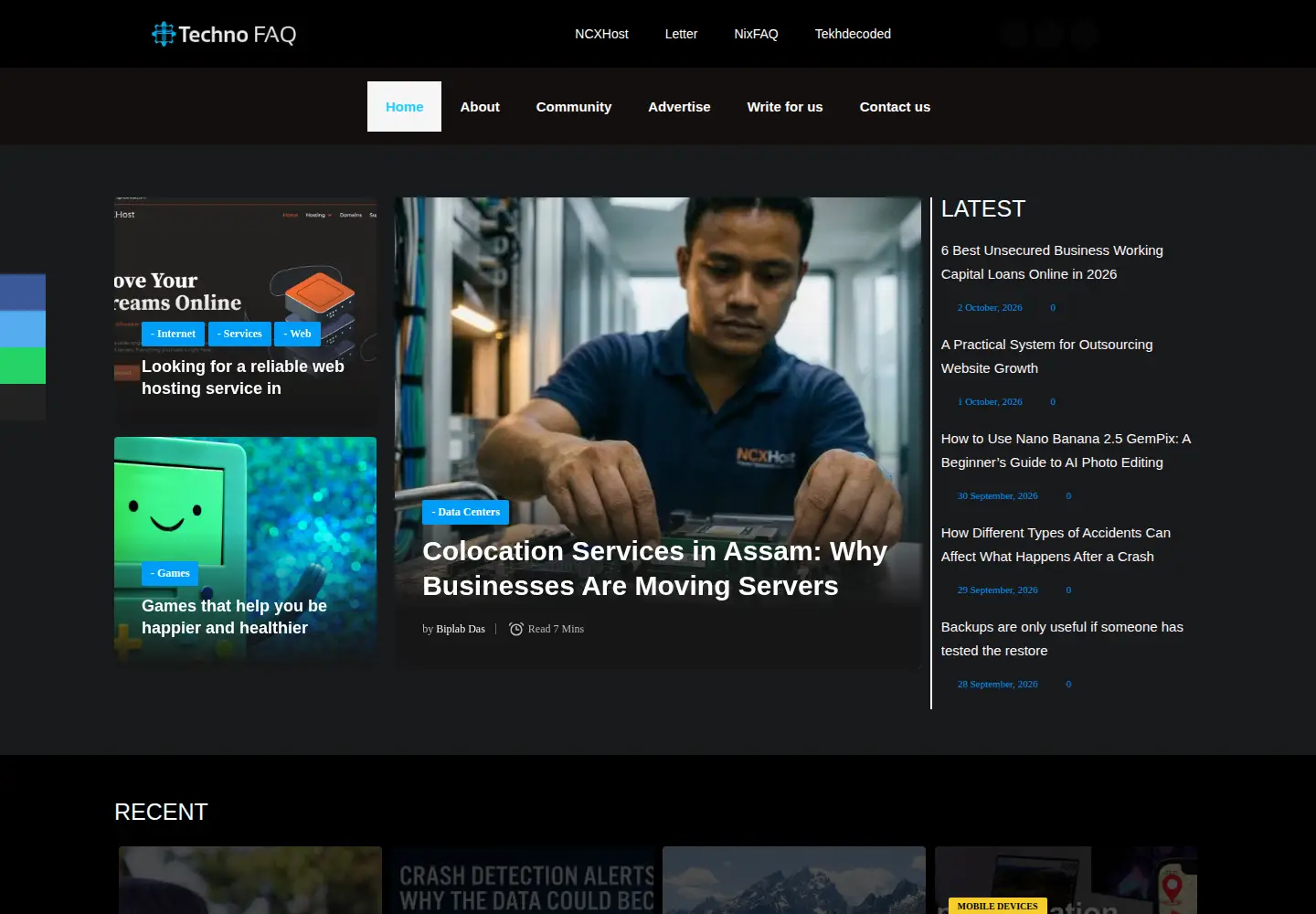
Task: Click the Techno FAQ logo
Action: [224, 34]
